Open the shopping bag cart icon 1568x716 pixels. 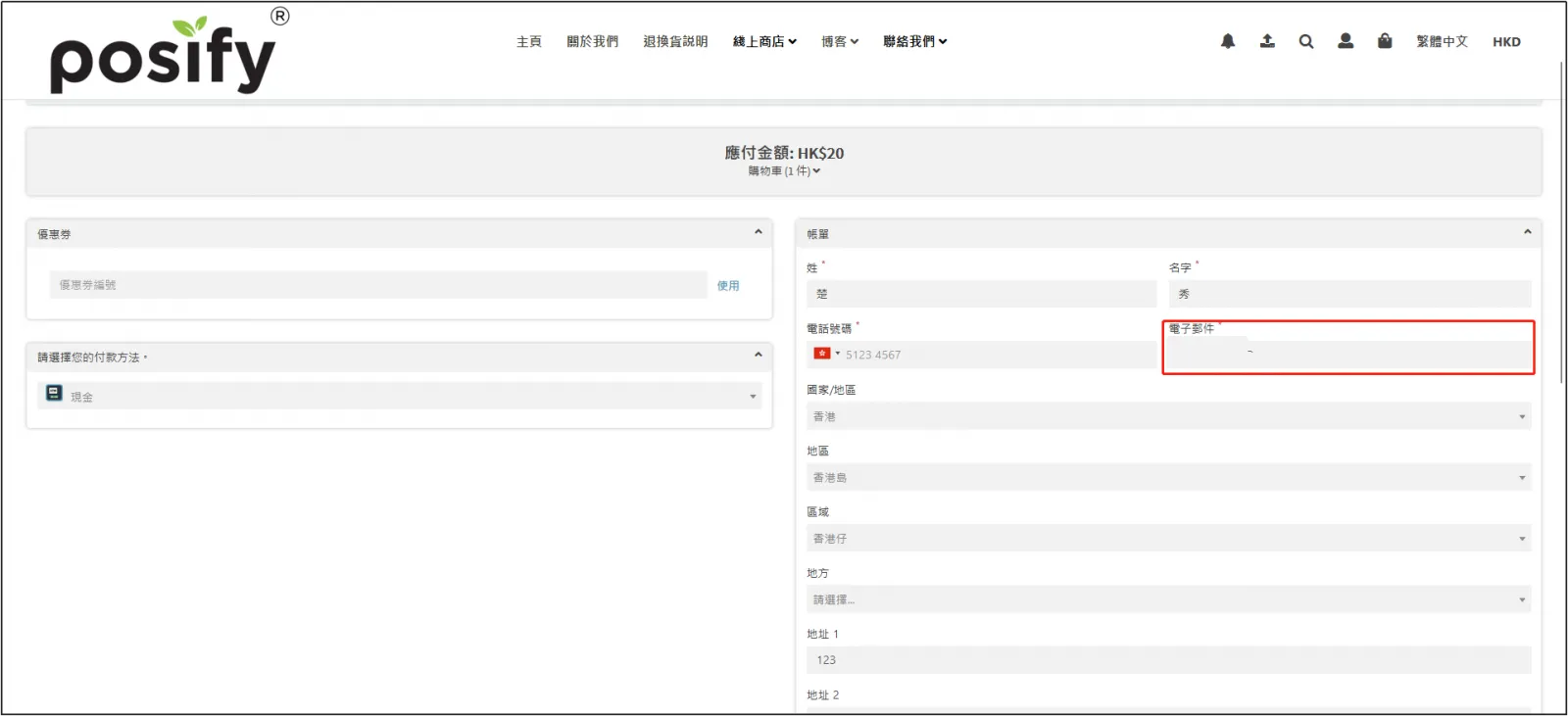coord(1385,41)
